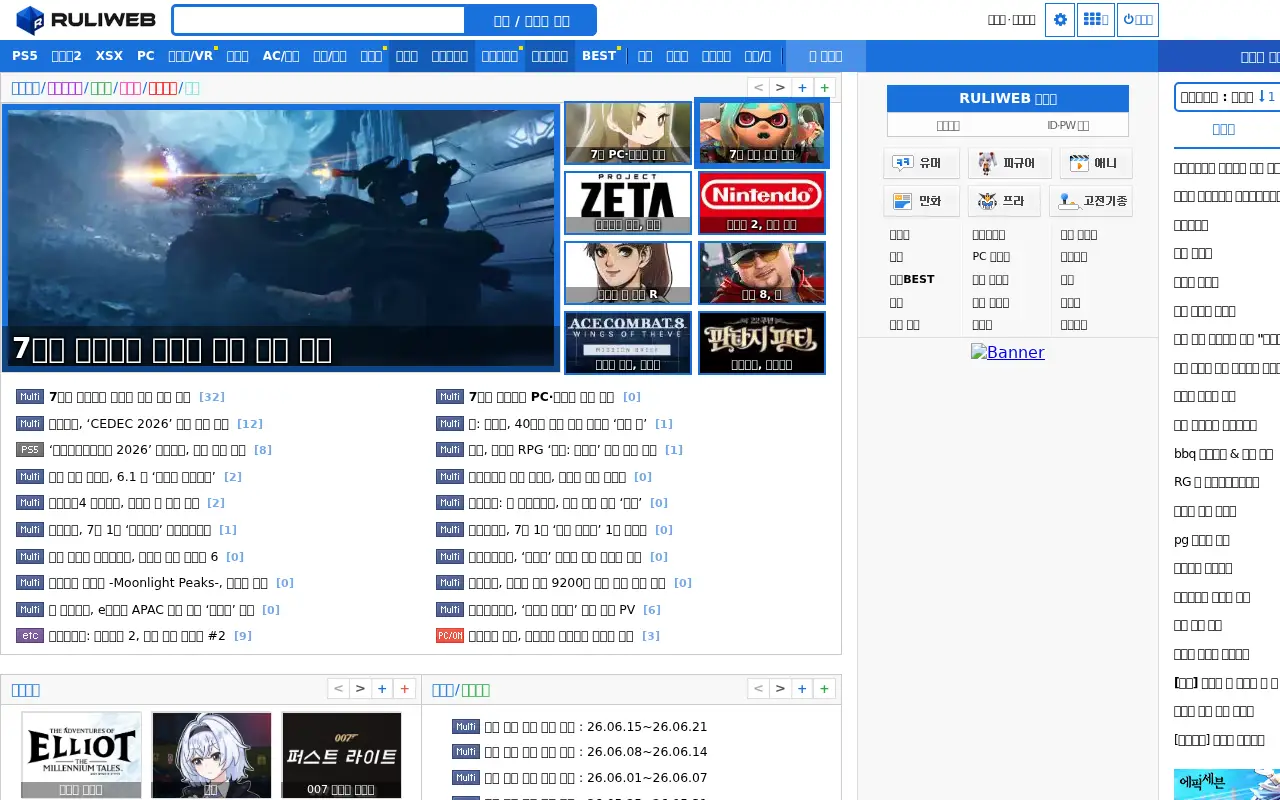
Task: Click the red plus in the Elliot thumbnail panel
Action: (x=404, y=689)
